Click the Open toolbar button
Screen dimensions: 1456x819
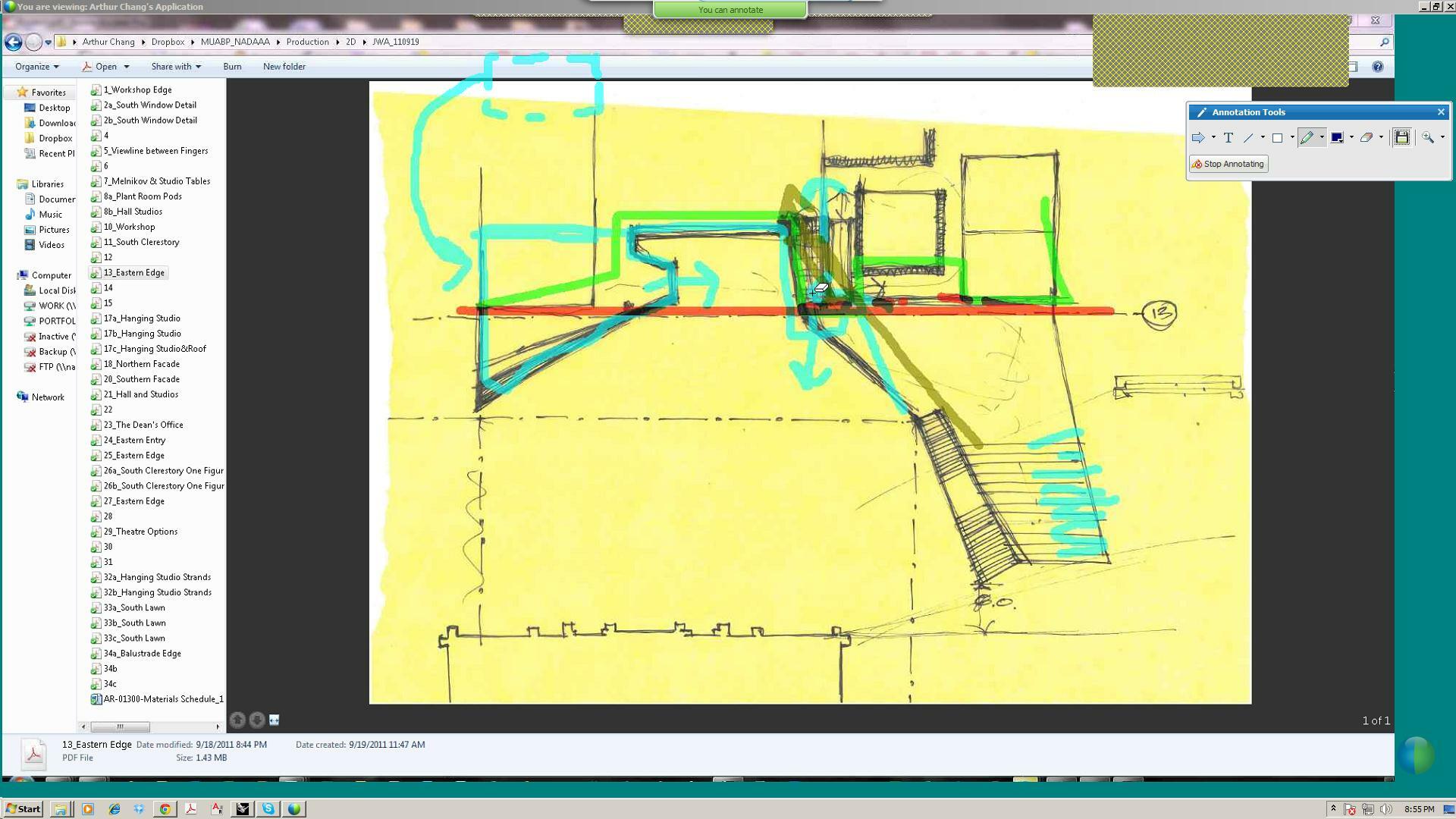click(x=99, y=67)
